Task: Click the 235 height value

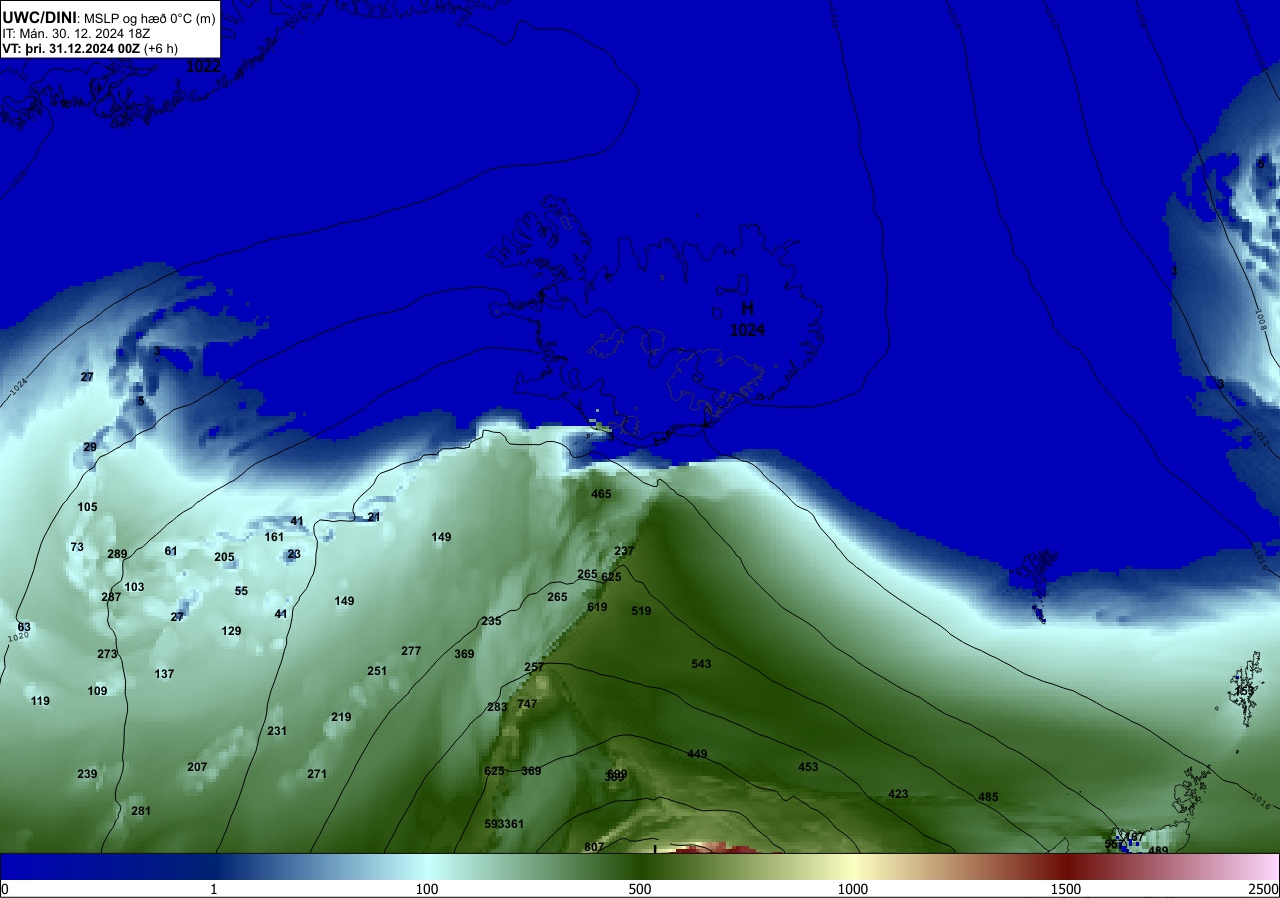Action: pos(491,621)
